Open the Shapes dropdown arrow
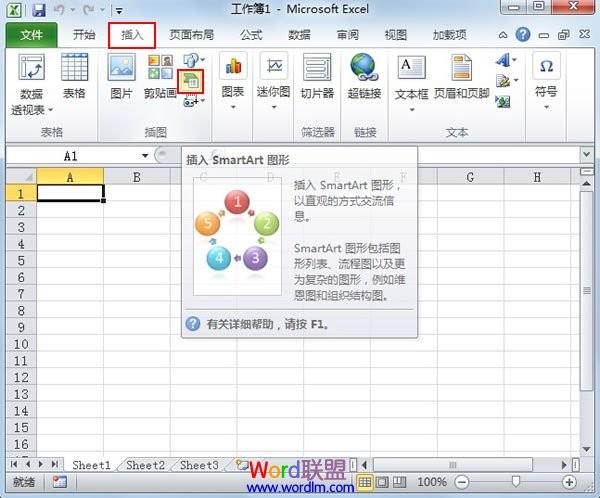This screenshot has width=600, height=498. [x=202, y=59]
